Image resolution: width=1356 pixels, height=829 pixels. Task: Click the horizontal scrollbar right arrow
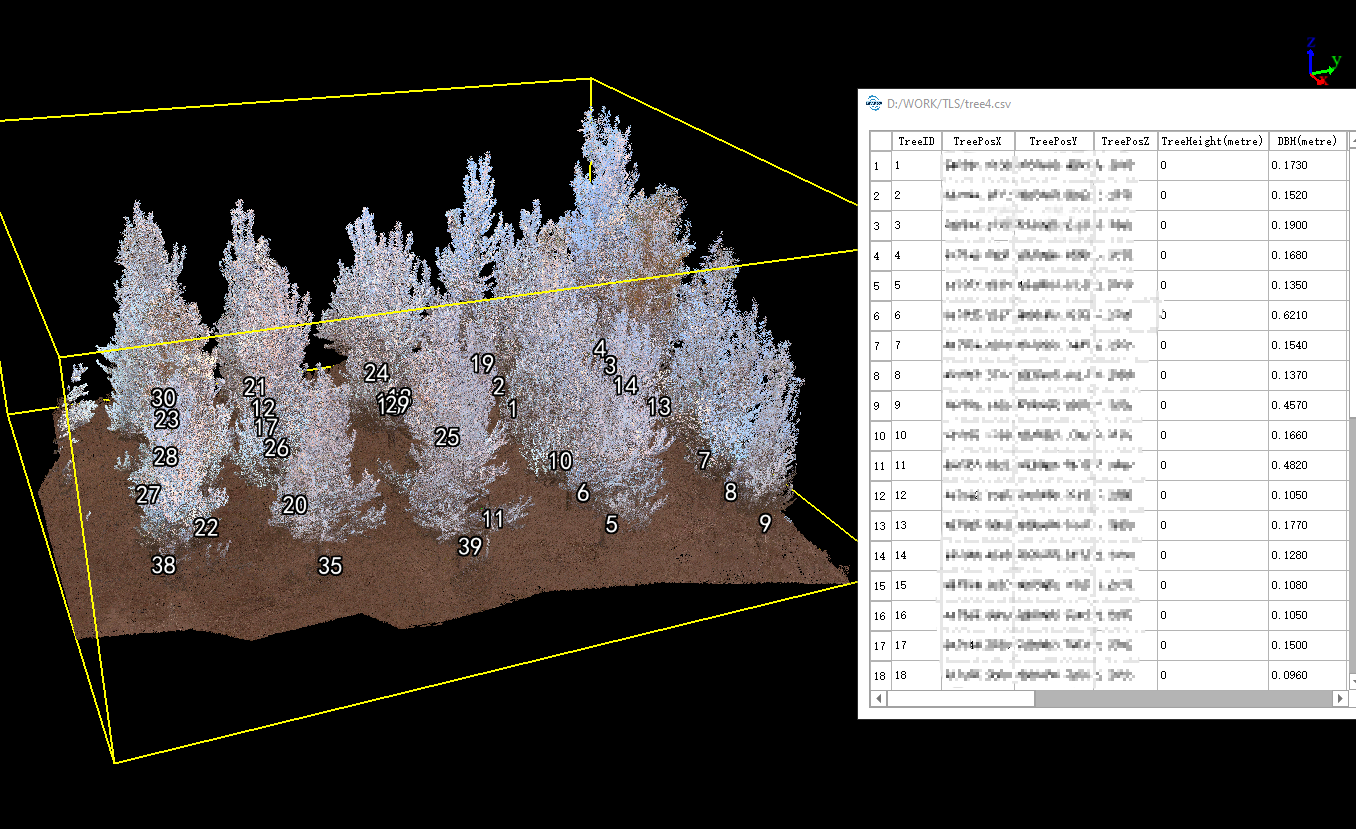click(x=1338, y=699)
